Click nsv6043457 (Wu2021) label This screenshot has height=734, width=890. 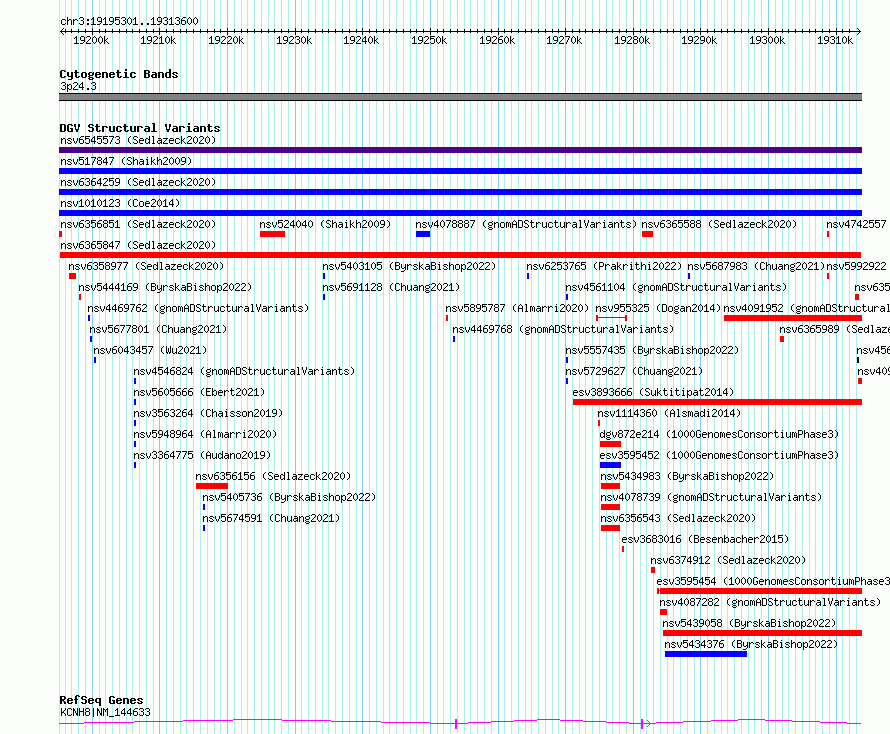click(x=150, y=350)
